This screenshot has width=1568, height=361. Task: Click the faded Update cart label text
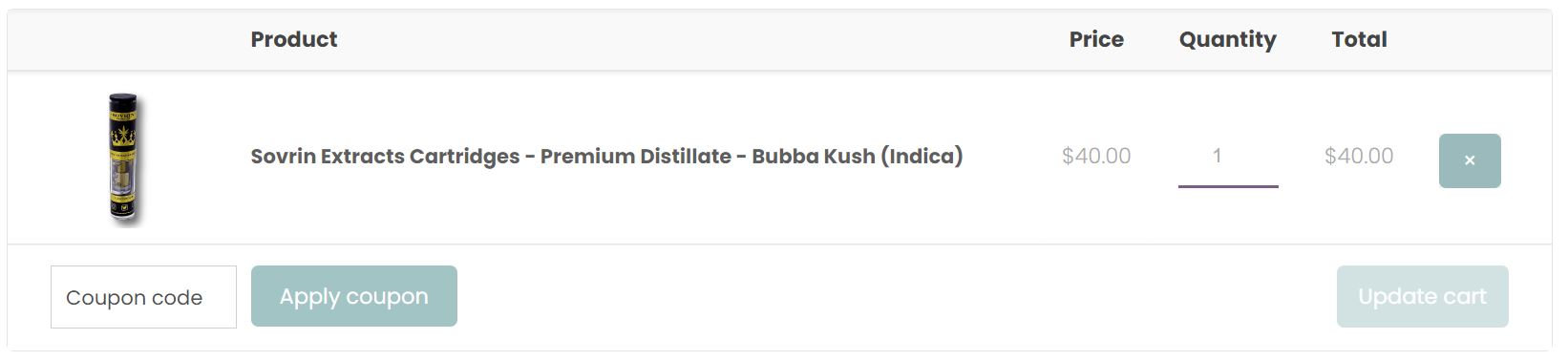(x=1423, y=297)
